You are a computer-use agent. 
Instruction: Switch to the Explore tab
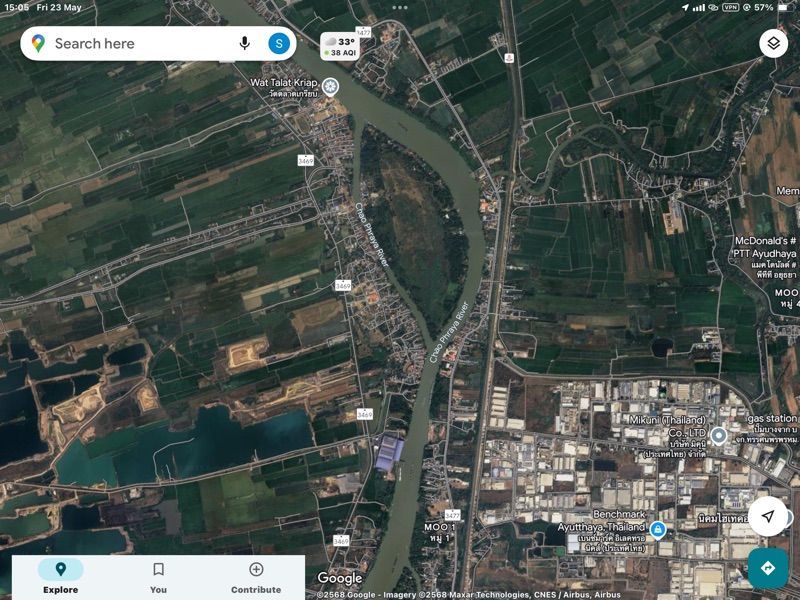click(60, 577)
